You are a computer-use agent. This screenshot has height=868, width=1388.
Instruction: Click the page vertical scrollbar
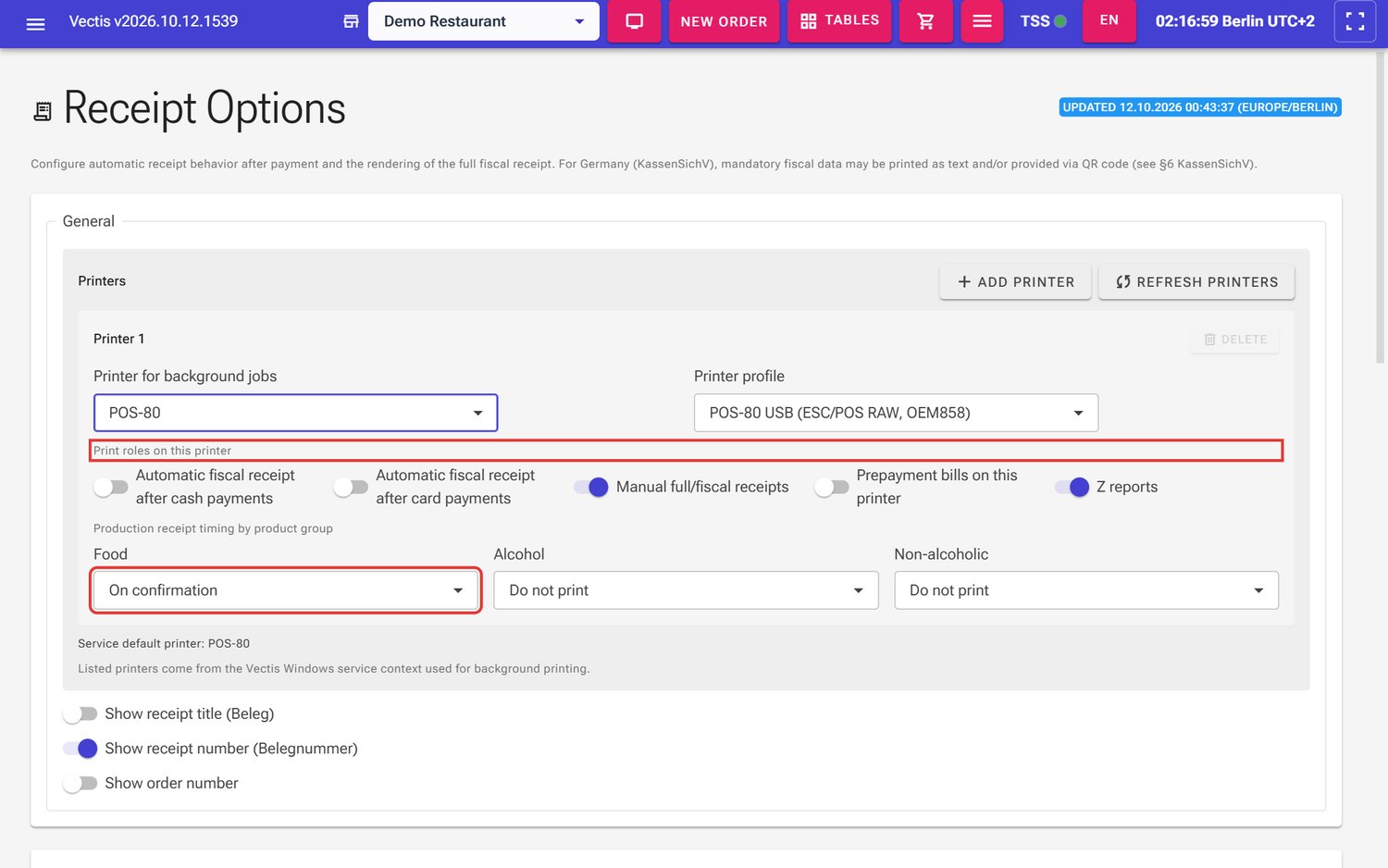tap(1381, 208)
